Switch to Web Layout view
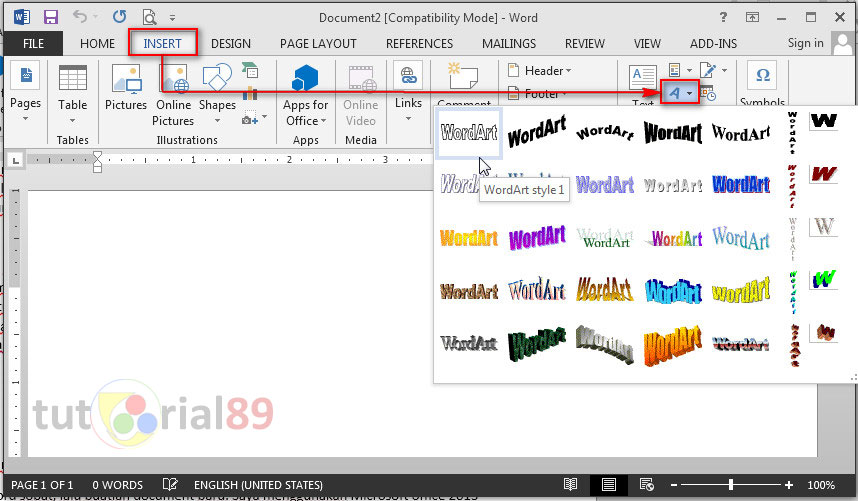The width and height of the screenshot is (858, 501). (x=647, y=484)
